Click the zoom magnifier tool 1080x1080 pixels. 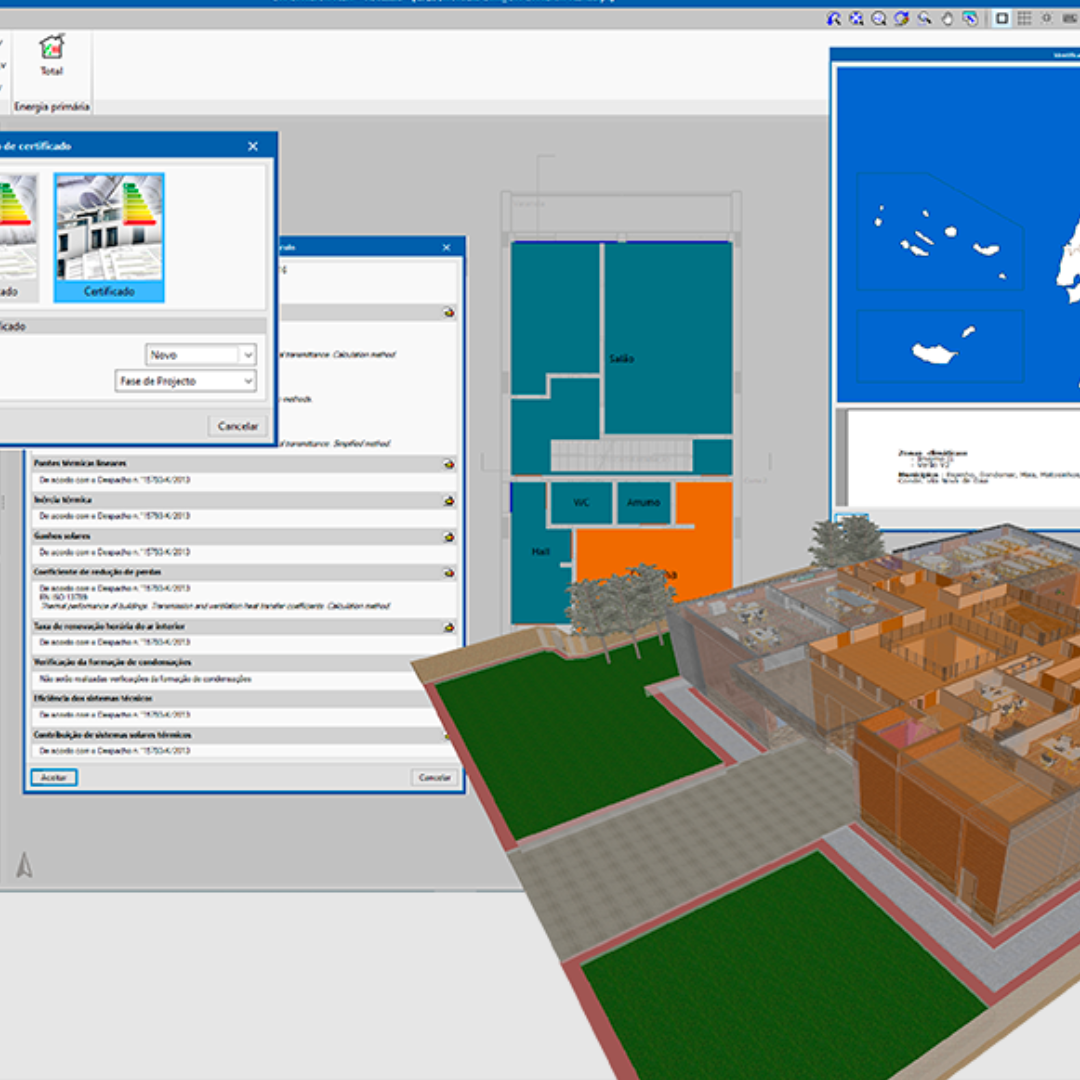coord(879,18)
